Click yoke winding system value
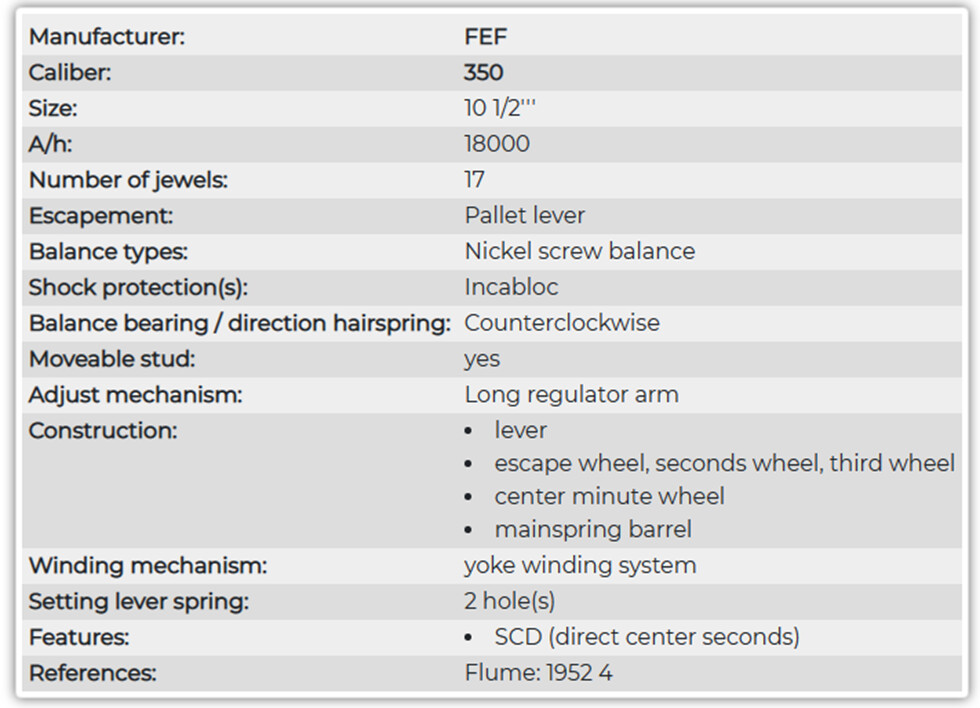The width and height of the screenshot is (980, 708). pyautogui.click(x=580, y=566)
